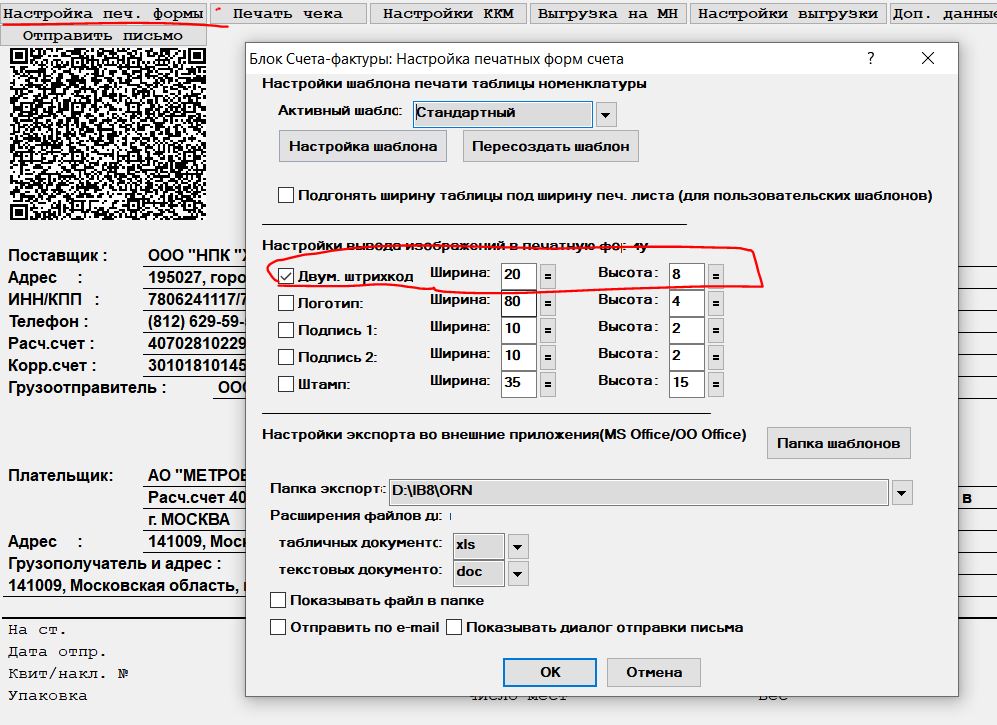Expand the Активный шаблон dropdown arrow
Viewport: 997px width, 725px height.
point(606,115)
